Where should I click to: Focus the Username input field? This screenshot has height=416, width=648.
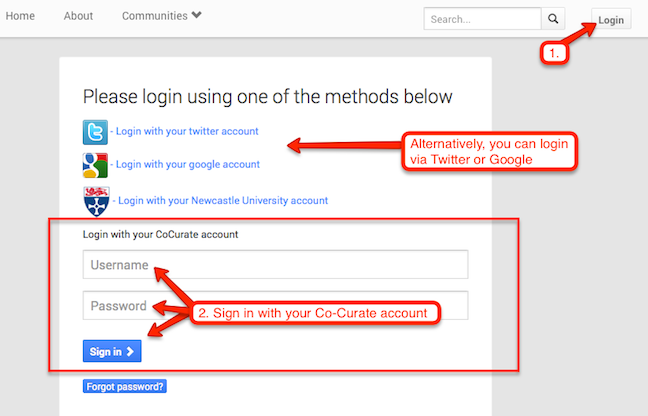(276, 265)
